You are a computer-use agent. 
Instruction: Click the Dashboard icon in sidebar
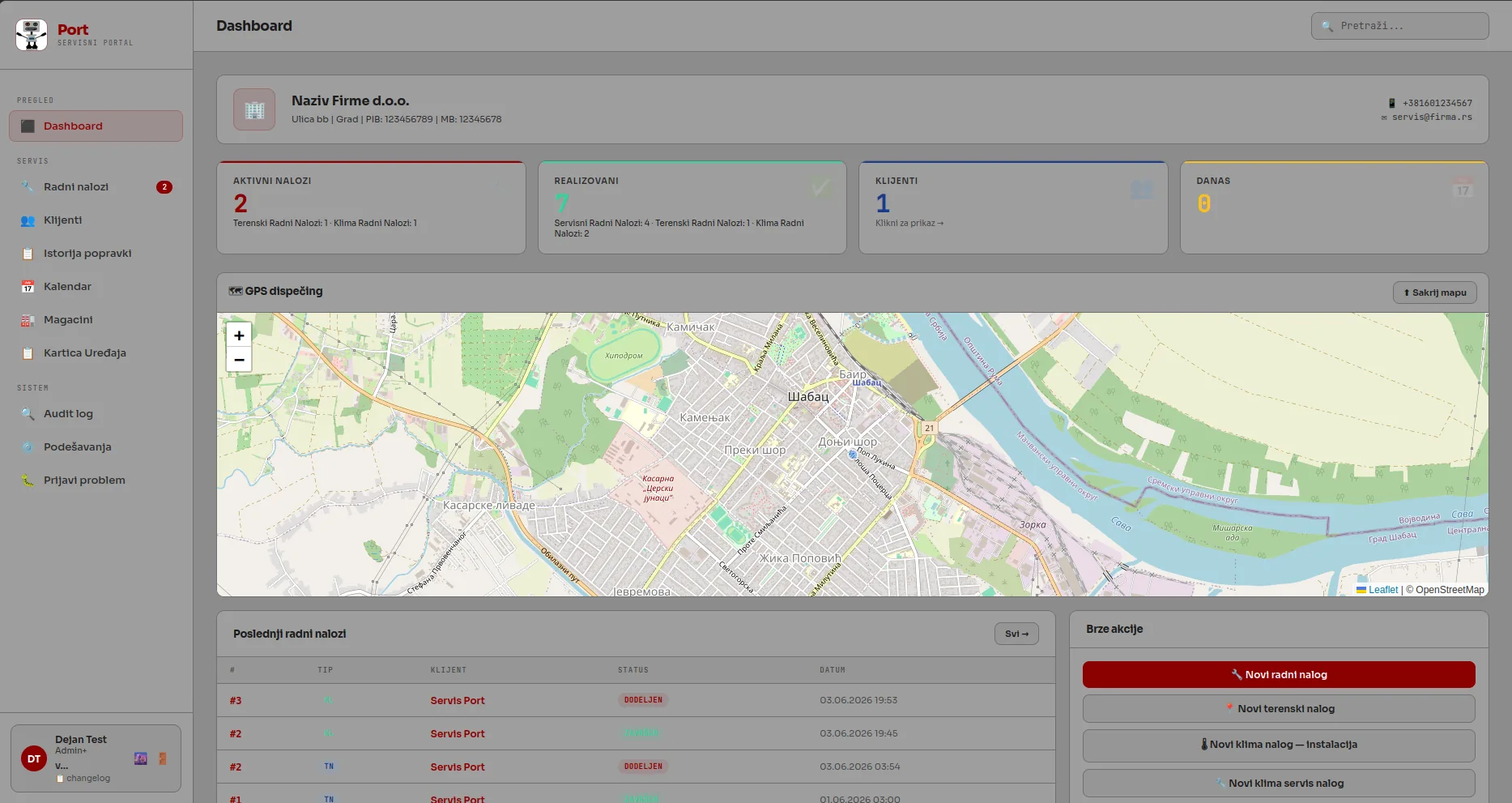click(x=28, y=126)
